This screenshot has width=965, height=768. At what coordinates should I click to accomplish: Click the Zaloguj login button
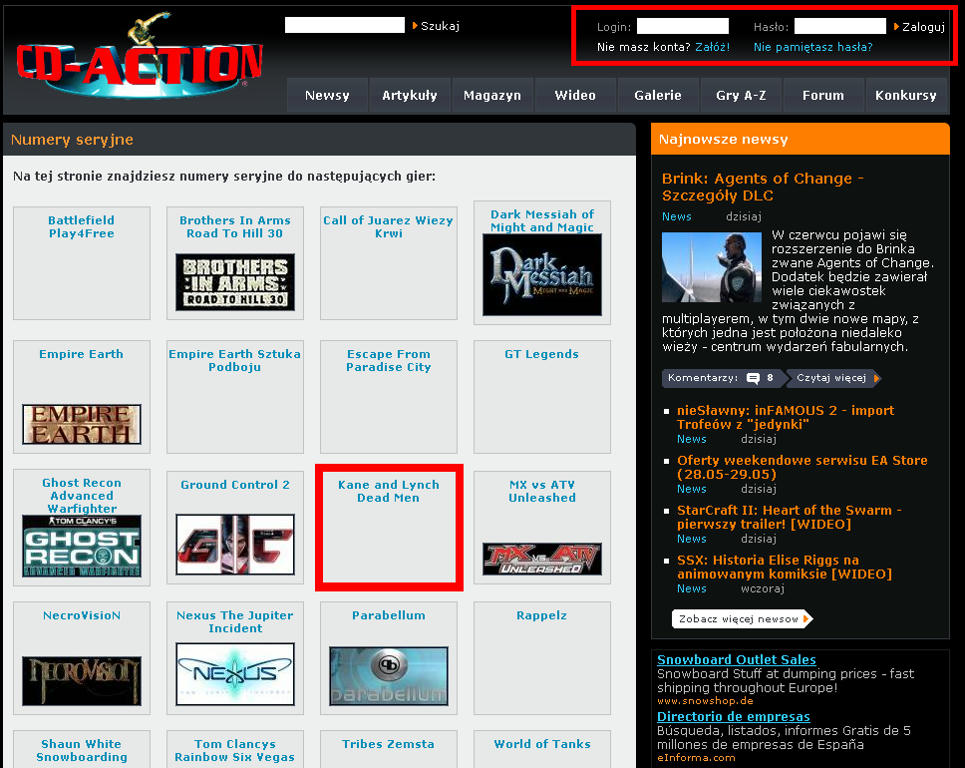(919, 27)
